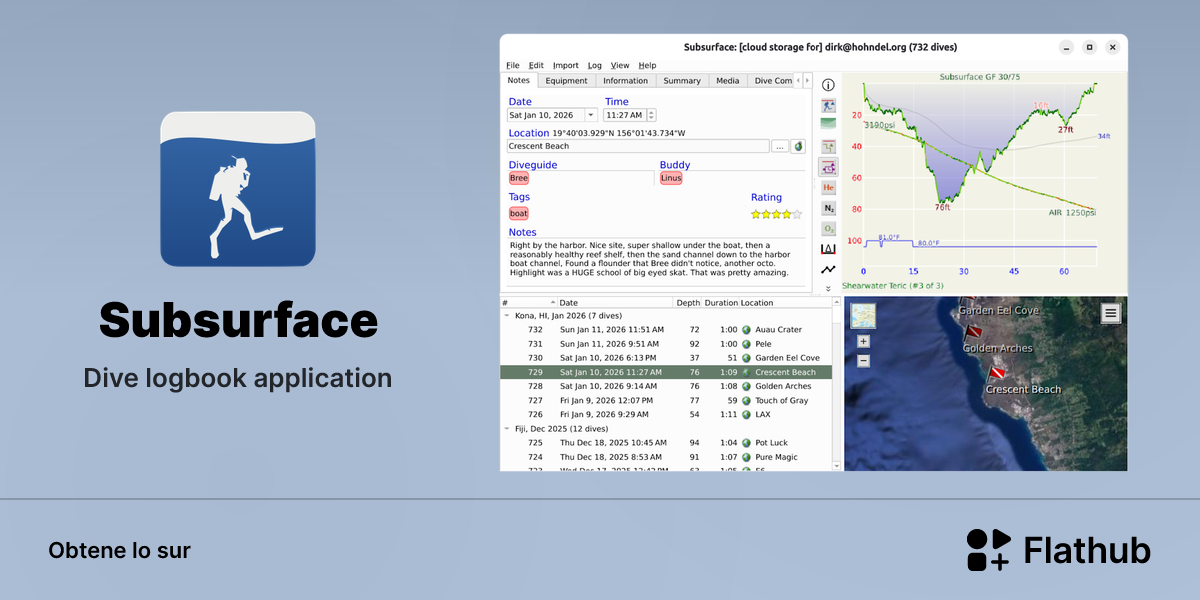This screenshot has width=1200, height=600.
Task: Click the map layers icon on the map
Action: tap(863, 316)
